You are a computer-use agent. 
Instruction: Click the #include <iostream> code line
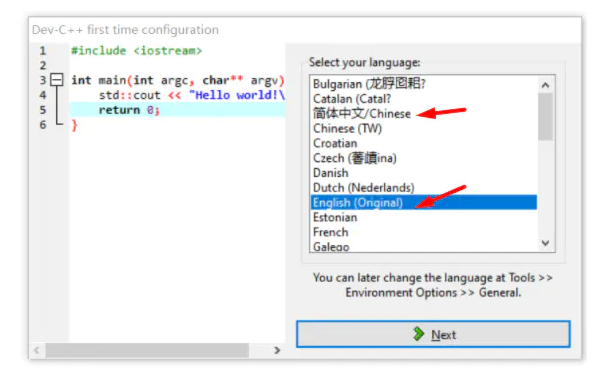tap(137, 51)
